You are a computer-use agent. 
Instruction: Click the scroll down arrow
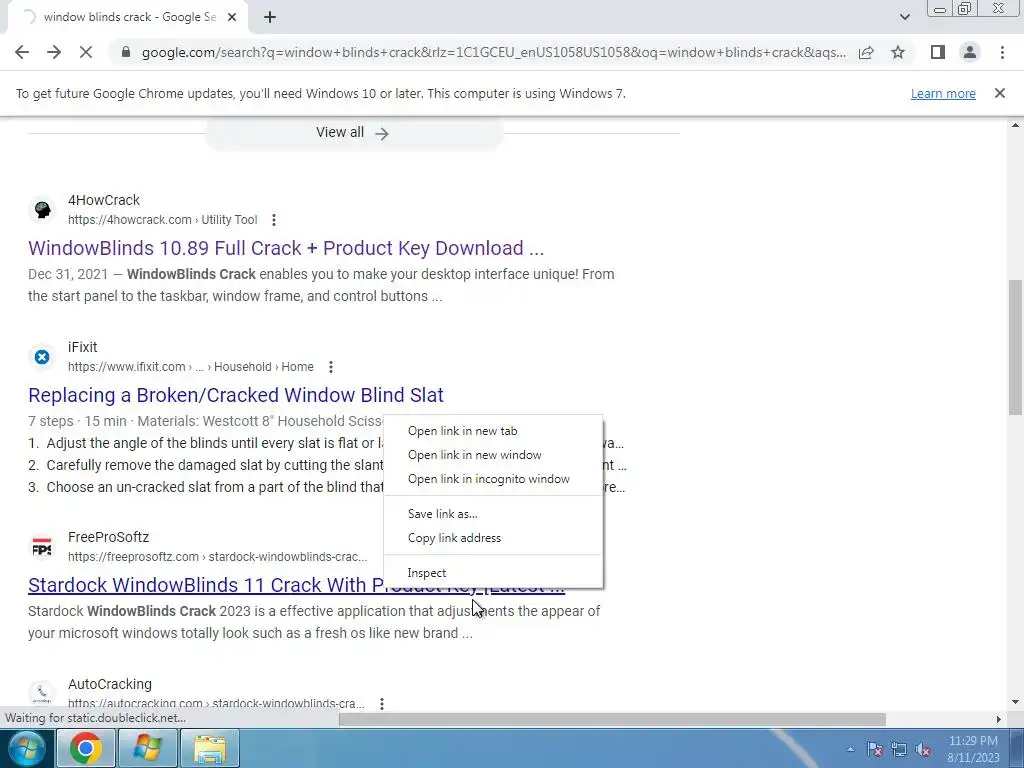(1015, 703)
